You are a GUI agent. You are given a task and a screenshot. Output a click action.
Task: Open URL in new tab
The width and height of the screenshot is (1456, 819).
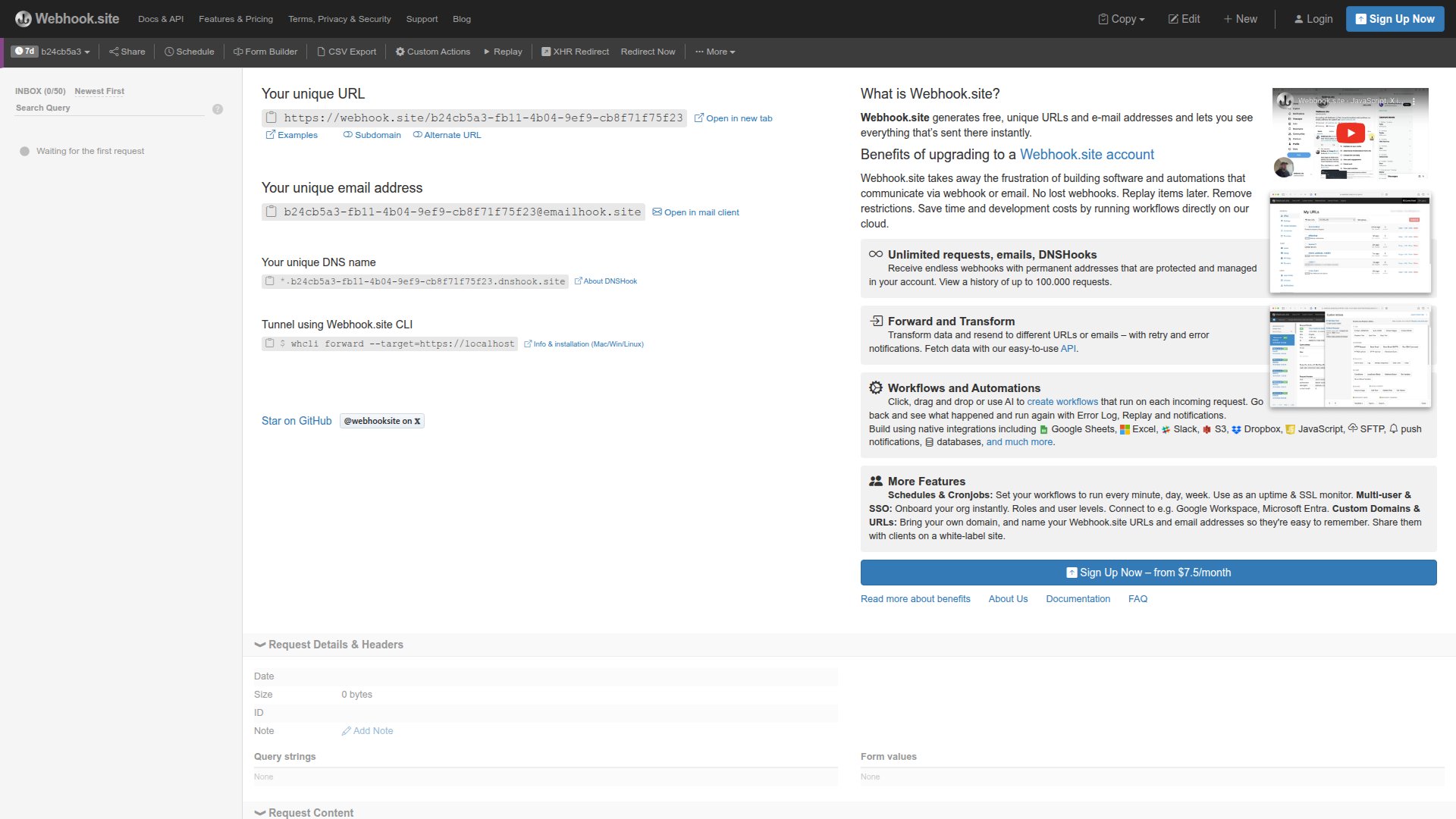(x=733, y=118)
